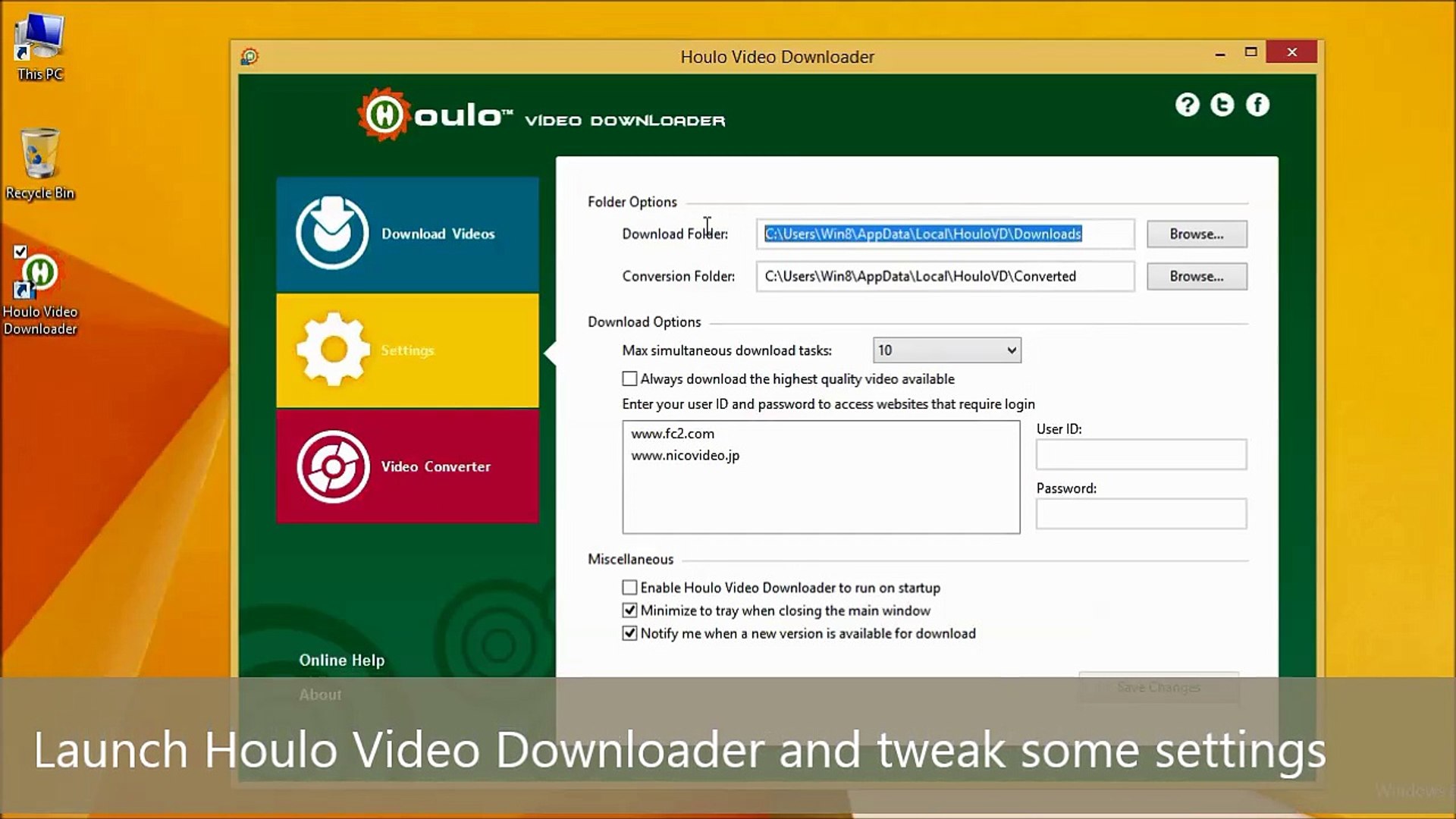The height and width of the screenshot is (819, 1456).
Task: Open the About section
Action: tap(320, 694)
